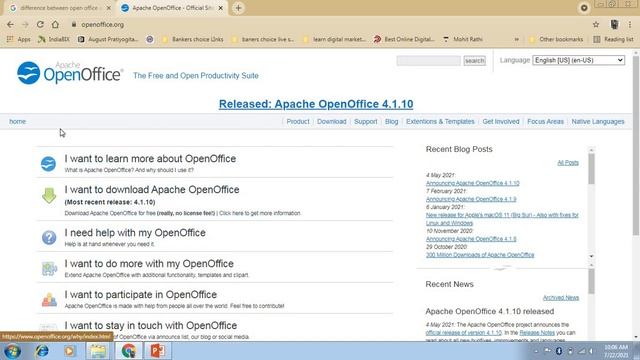Open the Bankers choice links bookmark folder
Image resolution: width=640 pixels, height=360 pixels.
click(x=193, y=39)
